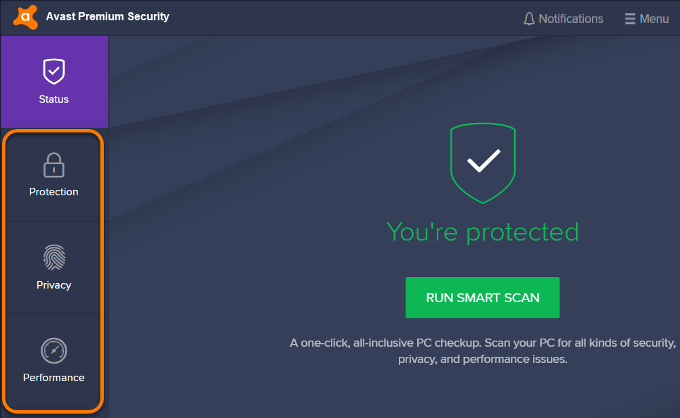Click the large green shield checkmark
Viewport: 680px width, 418px height.
point(483,163)
